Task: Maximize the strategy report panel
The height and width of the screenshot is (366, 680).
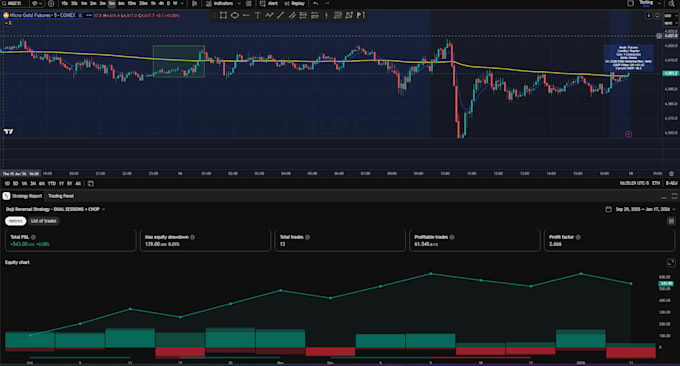Action: (674, 196)
